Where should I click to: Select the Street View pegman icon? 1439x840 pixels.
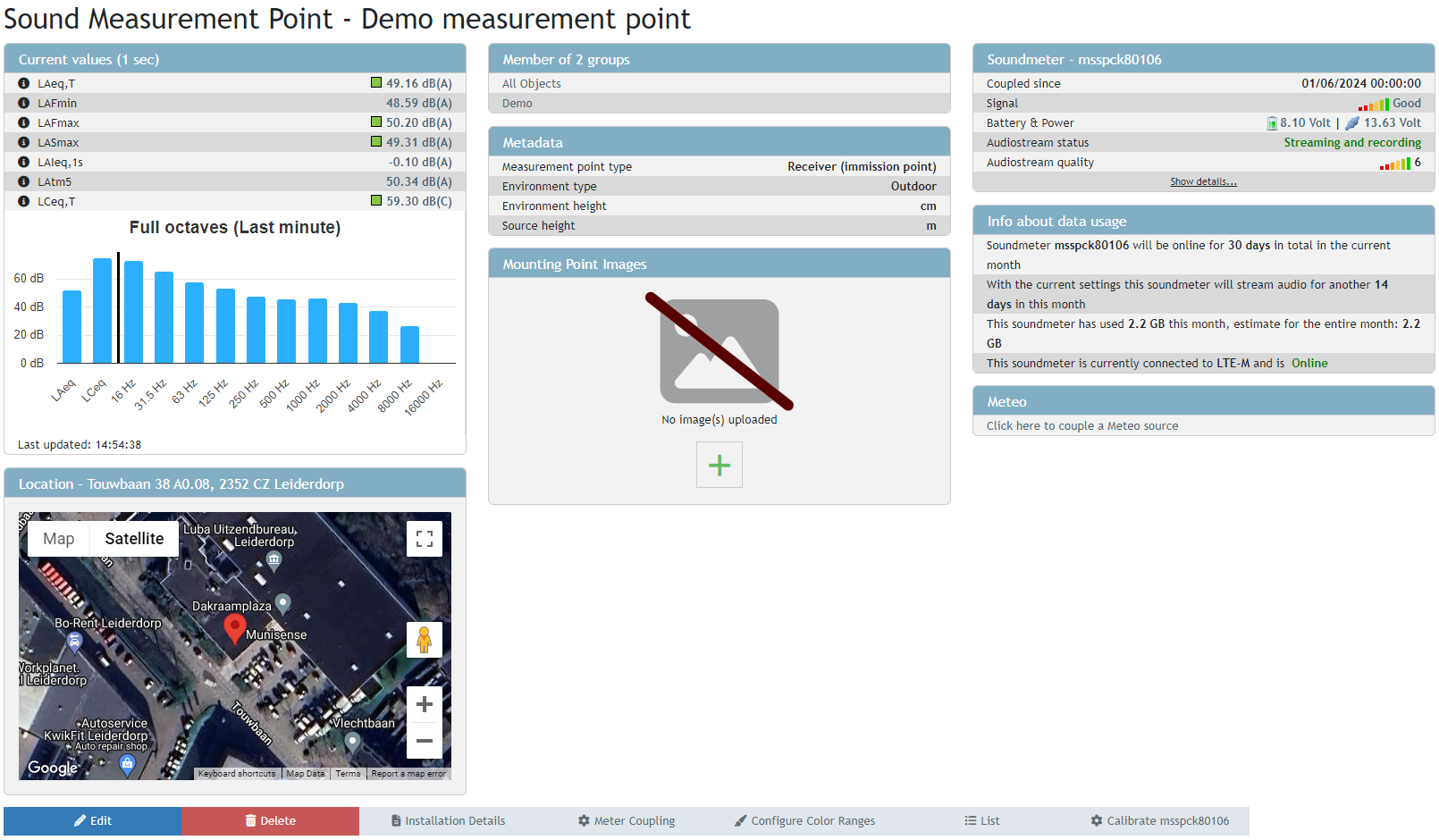coord(425,640)
